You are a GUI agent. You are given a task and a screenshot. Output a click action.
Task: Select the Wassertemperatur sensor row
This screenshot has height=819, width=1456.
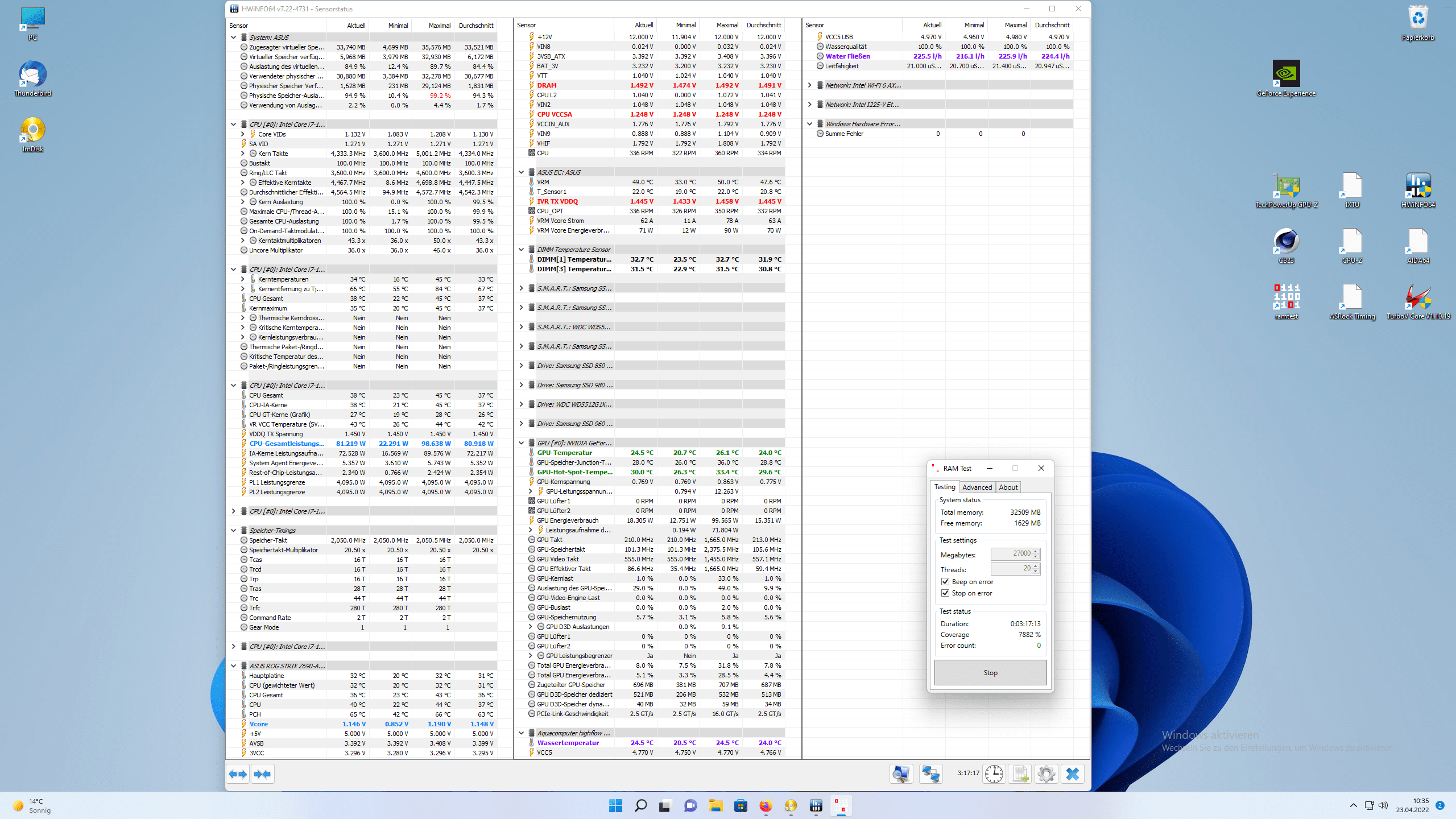click(x=650, y=743)
